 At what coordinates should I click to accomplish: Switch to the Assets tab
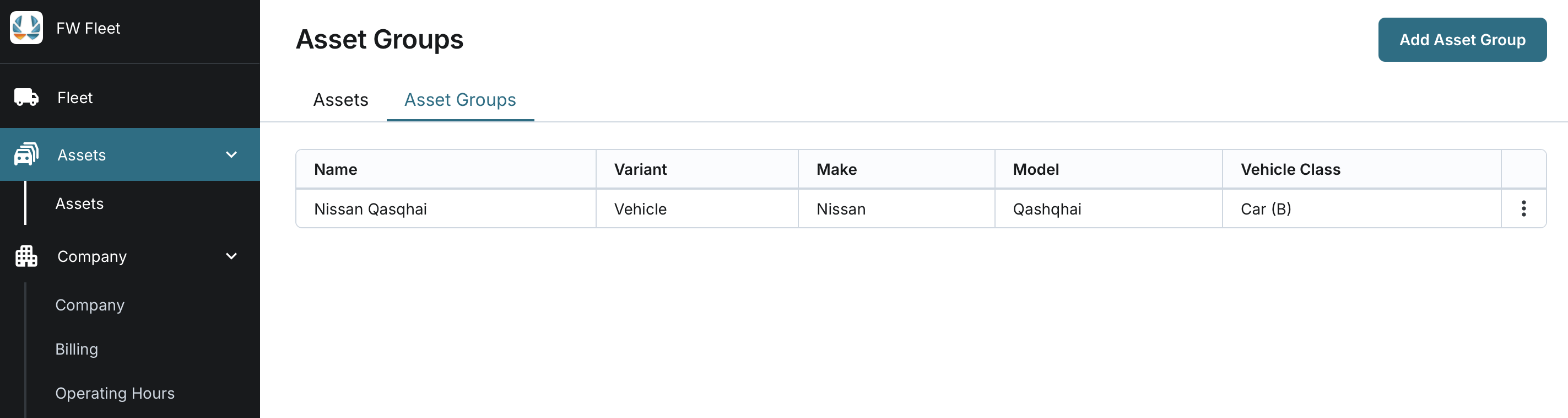340,100
